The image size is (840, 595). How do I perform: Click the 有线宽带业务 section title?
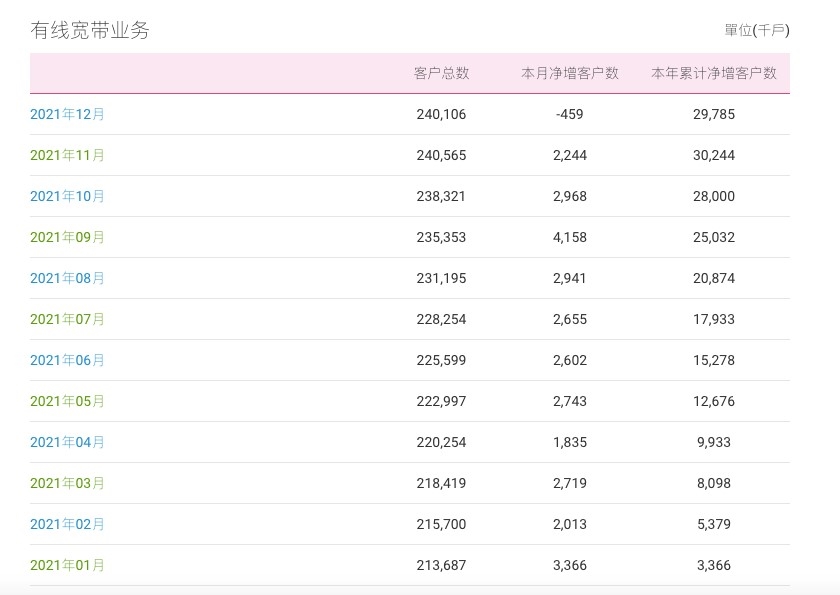pos(90,30)
